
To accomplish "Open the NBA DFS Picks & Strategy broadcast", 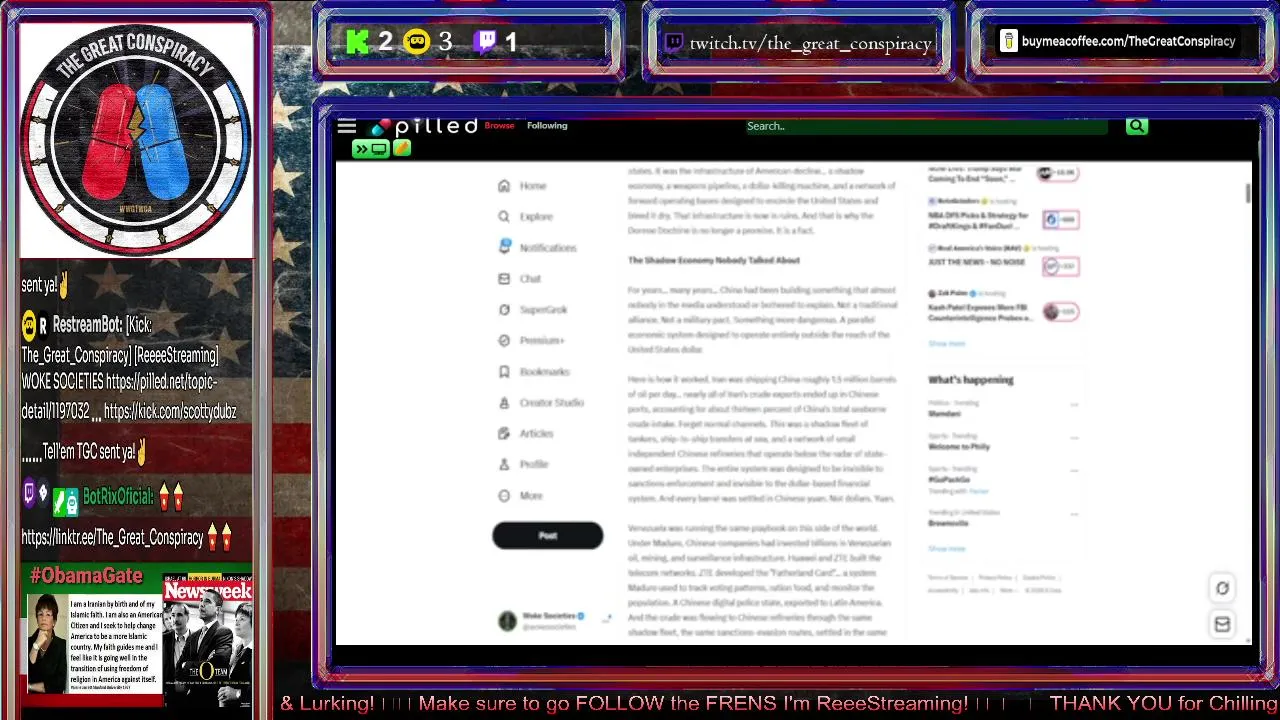I will coord(977,220).
